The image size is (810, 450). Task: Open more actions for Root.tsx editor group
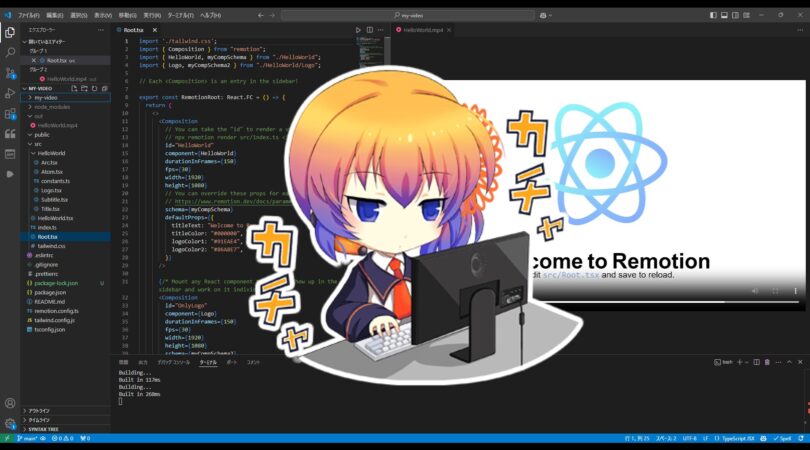pos(381,30)
